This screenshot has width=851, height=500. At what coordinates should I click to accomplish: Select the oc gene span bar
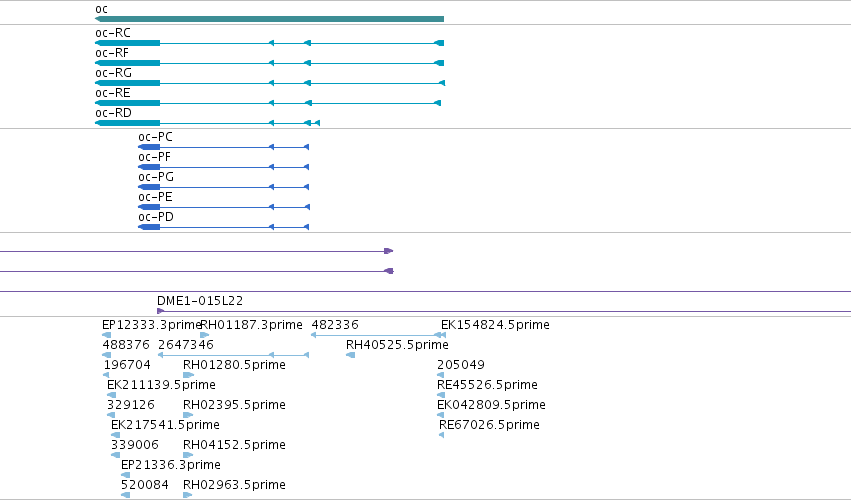(269, 19)
